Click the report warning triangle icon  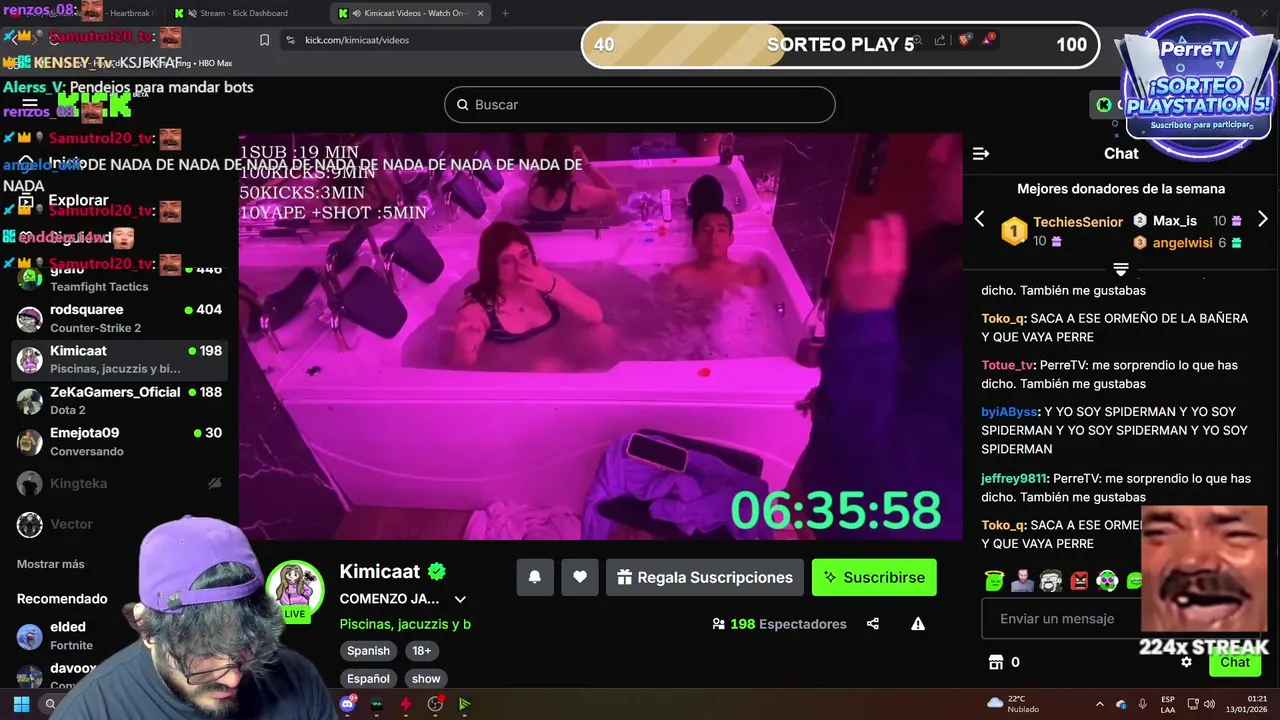point(918,624)
